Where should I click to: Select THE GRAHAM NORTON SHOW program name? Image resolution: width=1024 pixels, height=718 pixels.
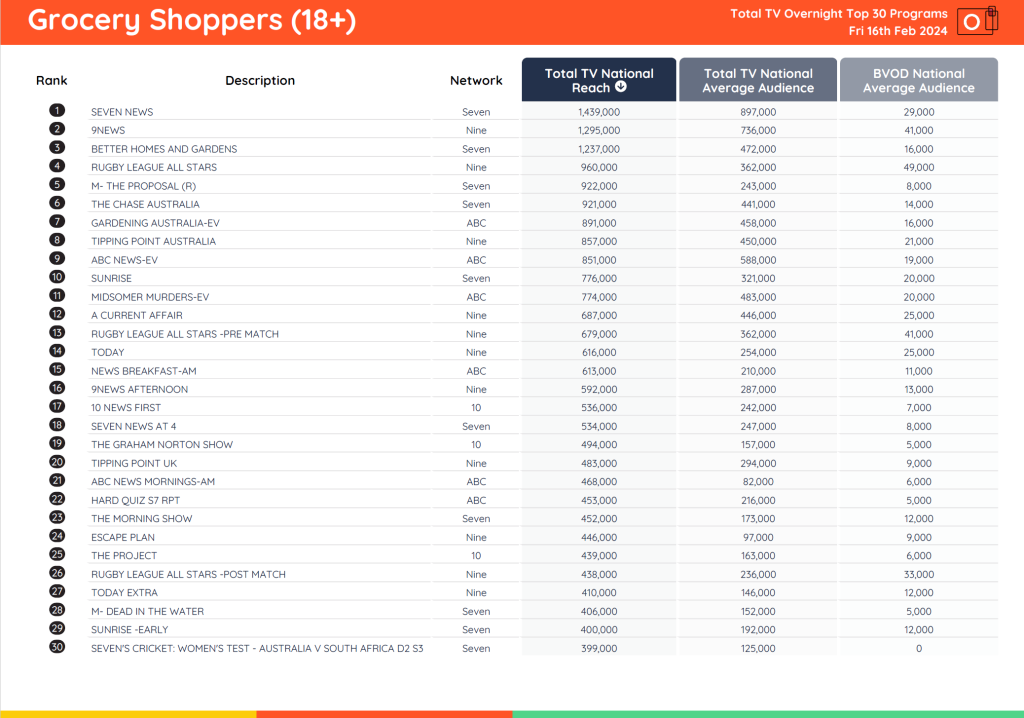click(x=162, y=445)
